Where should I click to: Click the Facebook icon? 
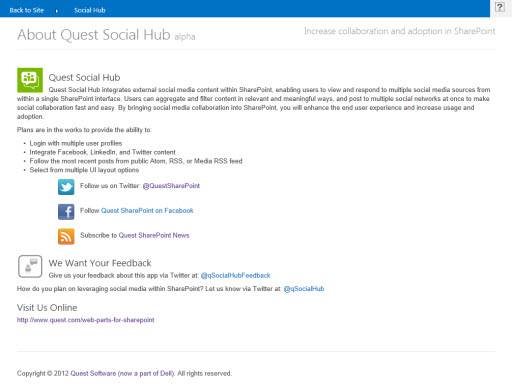pos(66,212)
